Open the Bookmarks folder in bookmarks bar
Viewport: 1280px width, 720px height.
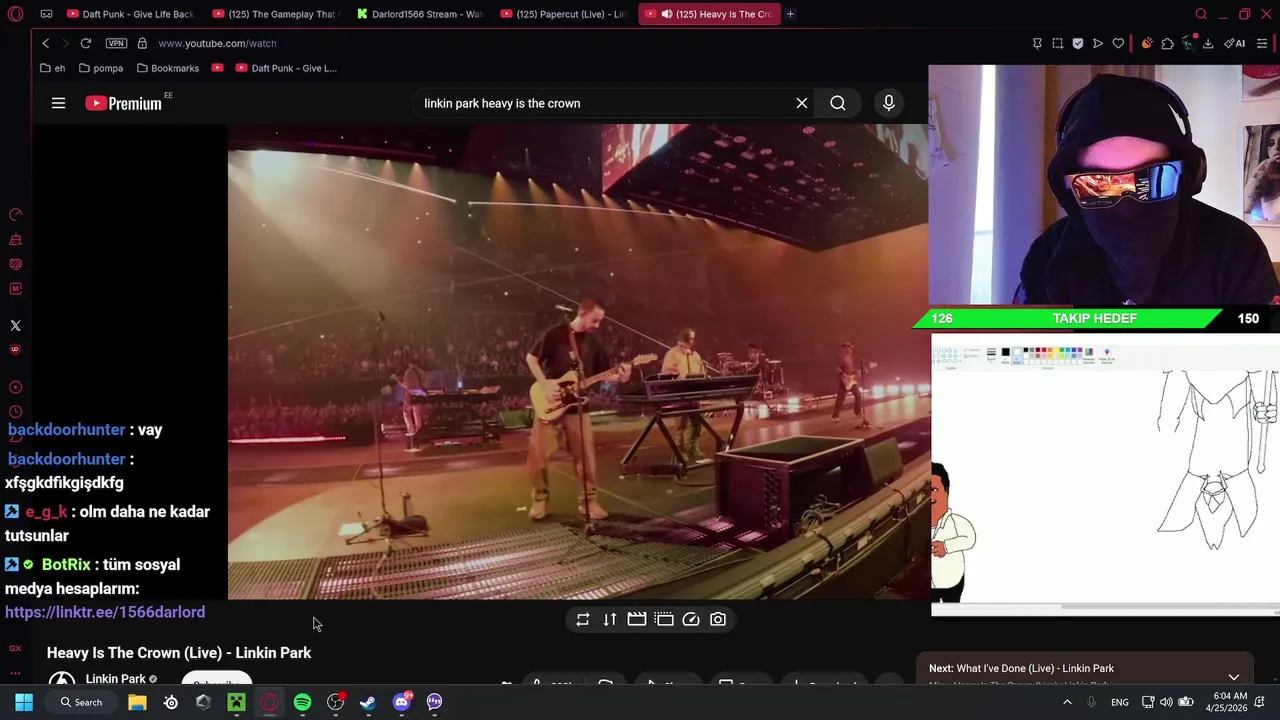(168, 68)
